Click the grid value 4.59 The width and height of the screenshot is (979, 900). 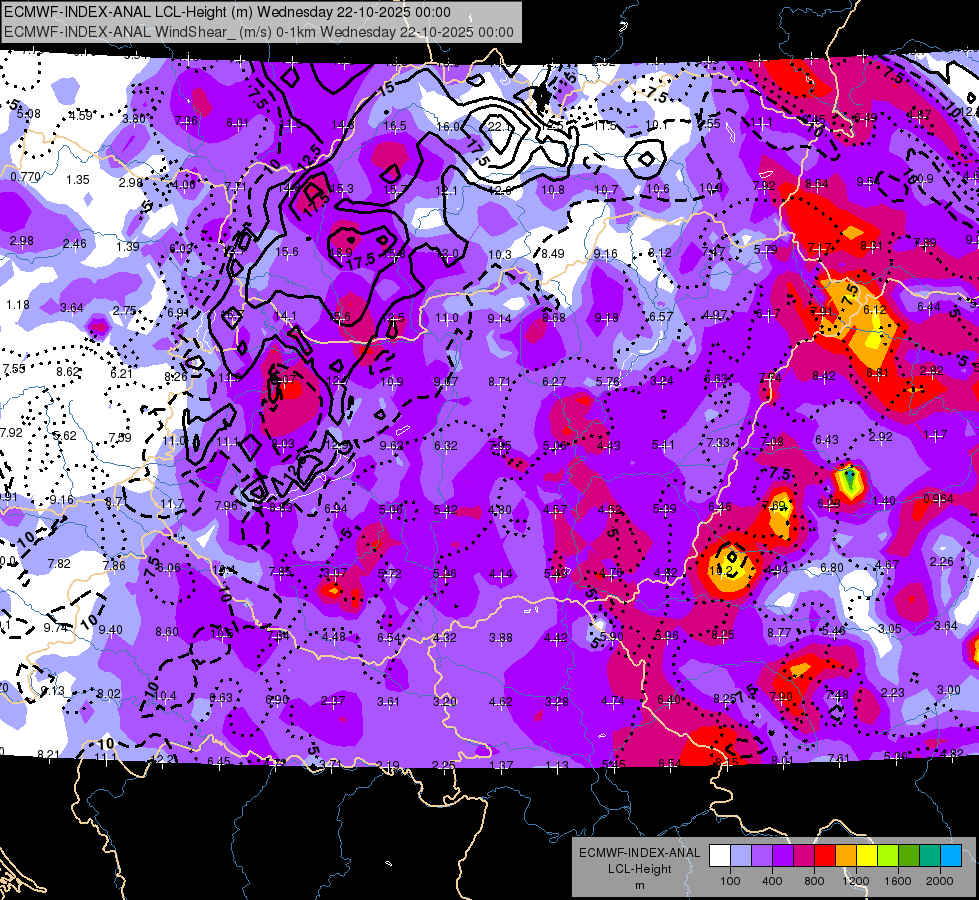(81, 116)
